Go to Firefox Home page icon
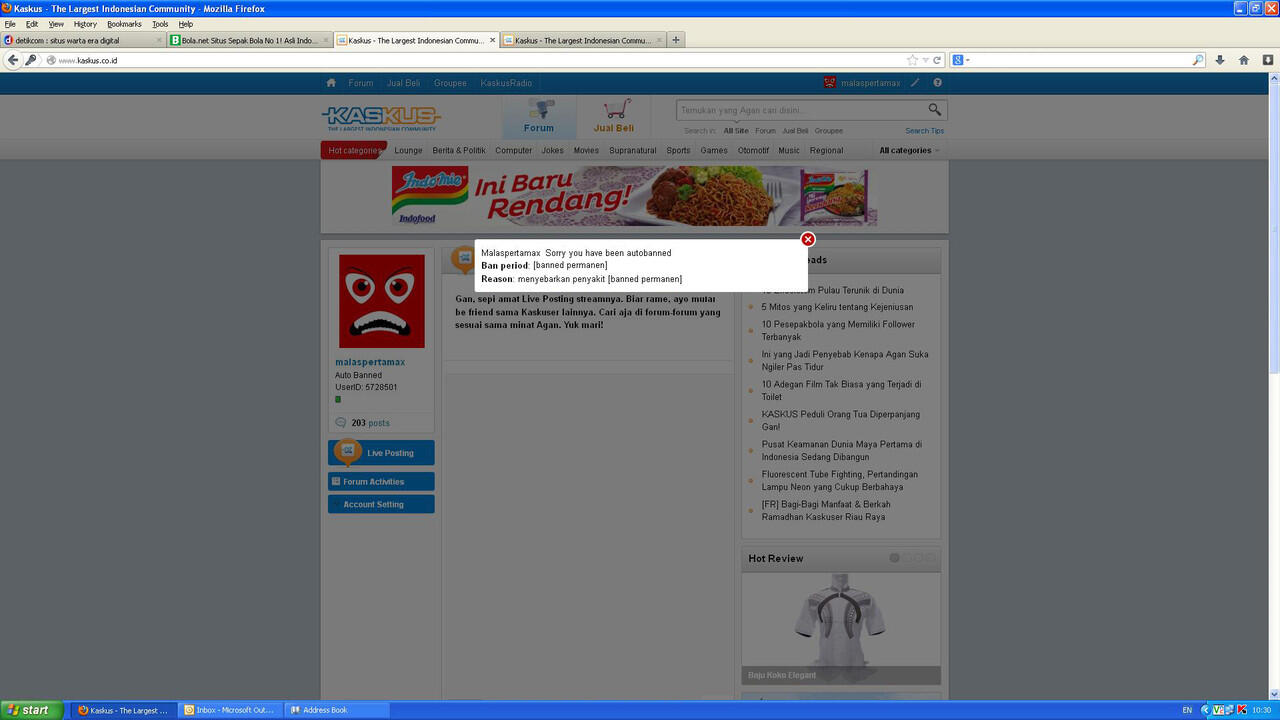The width and height of the screenshot is (1280, 720). click(1244, 60)
